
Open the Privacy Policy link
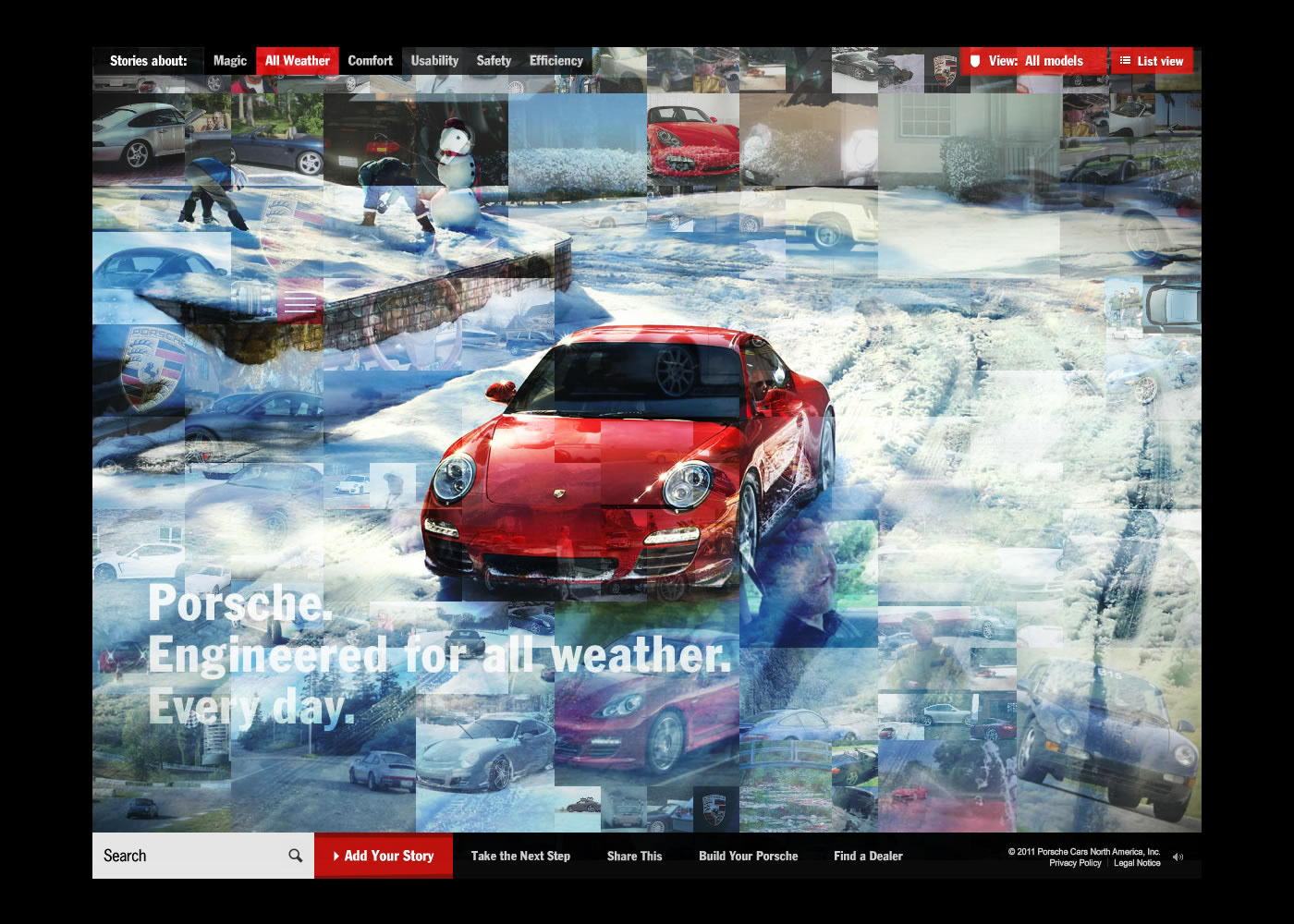pyautogui.click(x=1075, y=863)
